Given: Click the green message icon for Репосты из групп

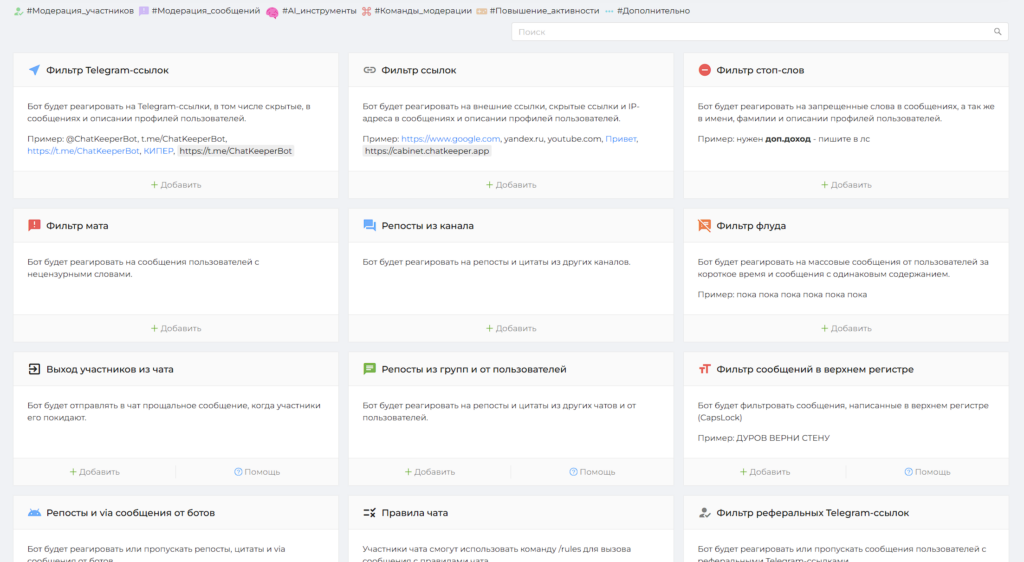Looking at the screenshot, I should point(370,369).
